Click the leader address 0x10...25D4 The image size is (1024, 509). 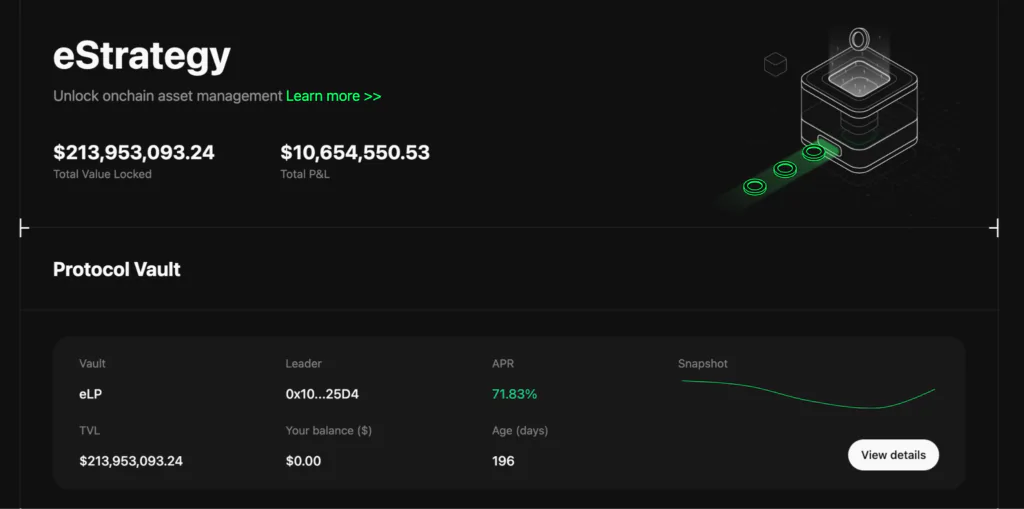point(322,394)
